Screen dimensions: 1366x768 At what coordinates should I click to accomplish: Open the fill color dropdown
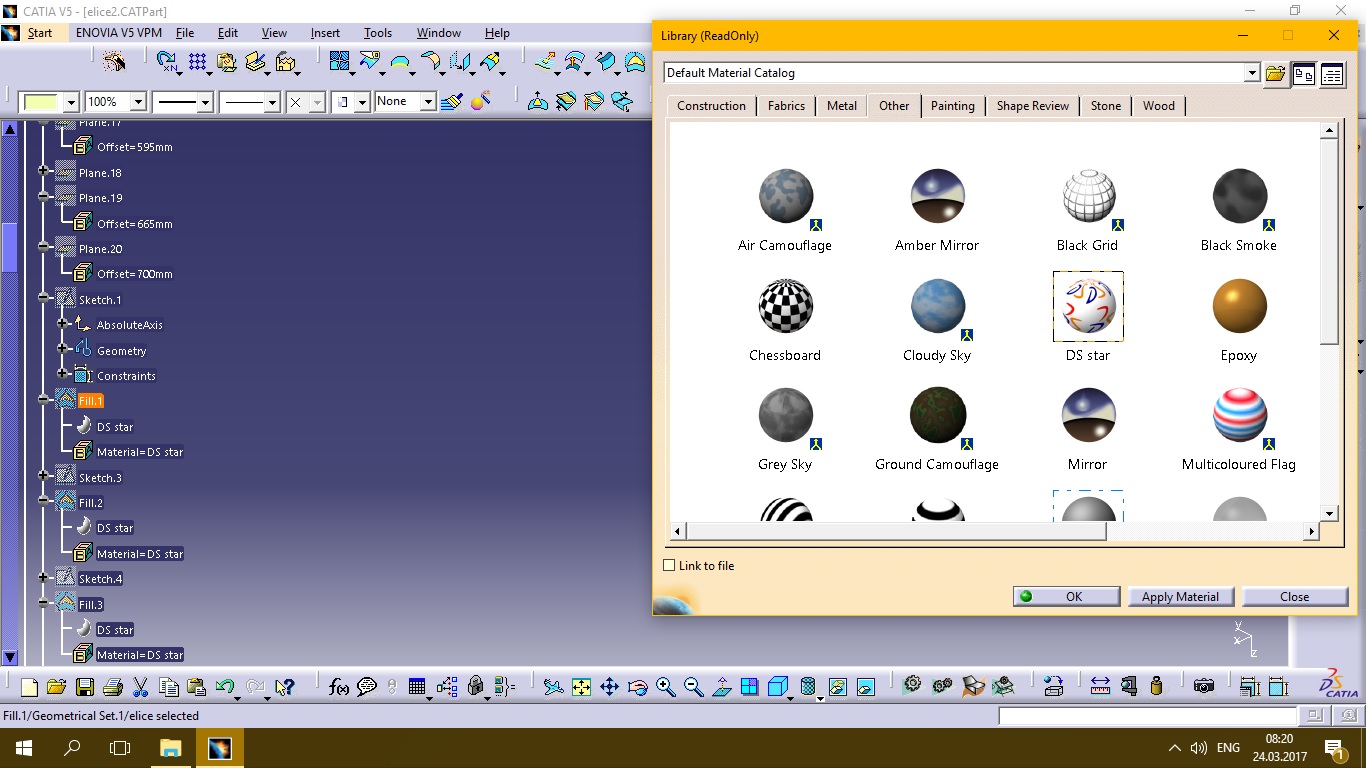tap(71, 102)
